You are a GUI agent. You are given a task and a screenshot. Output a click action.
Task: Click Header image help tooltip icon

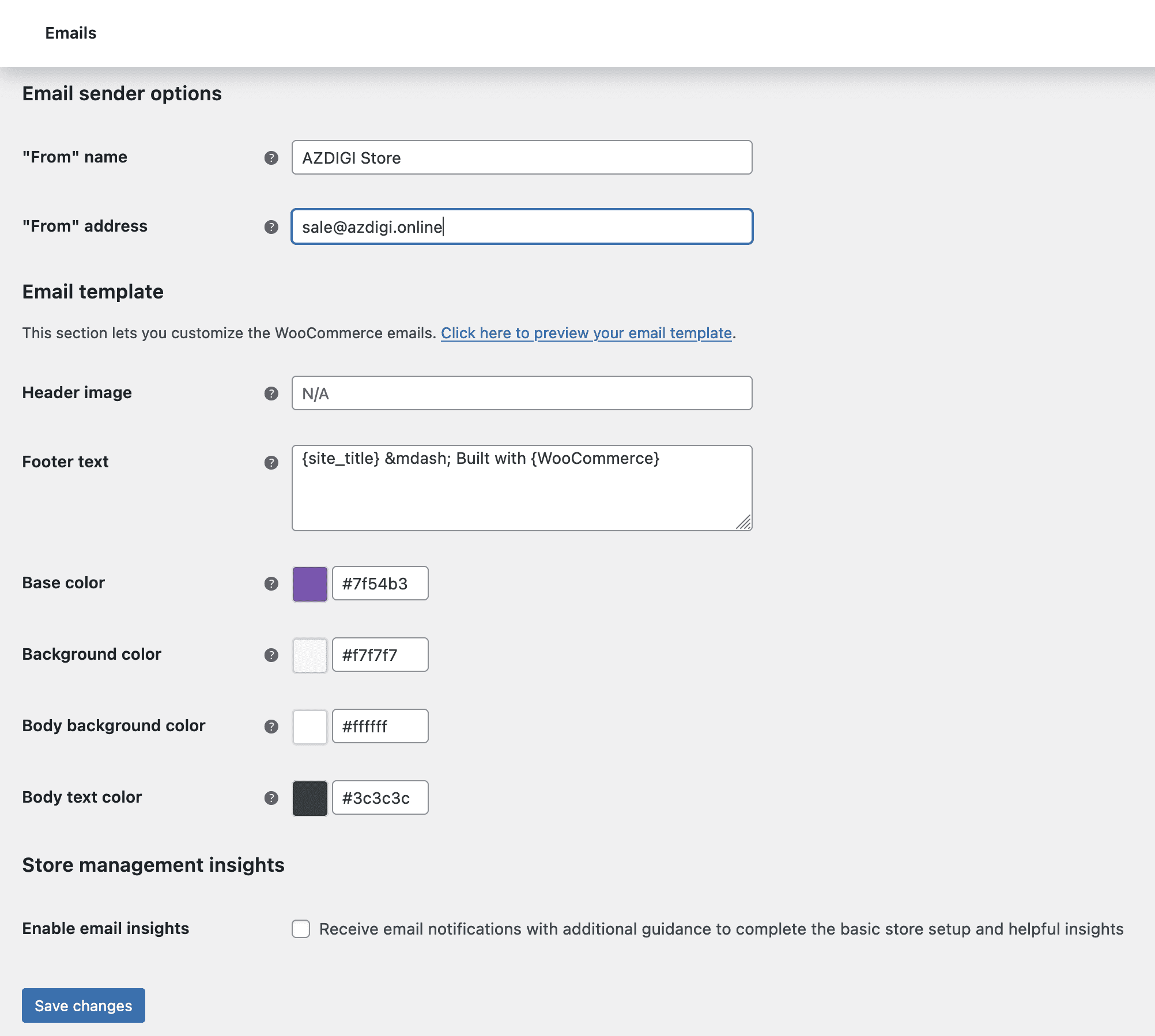click(271, 394)
